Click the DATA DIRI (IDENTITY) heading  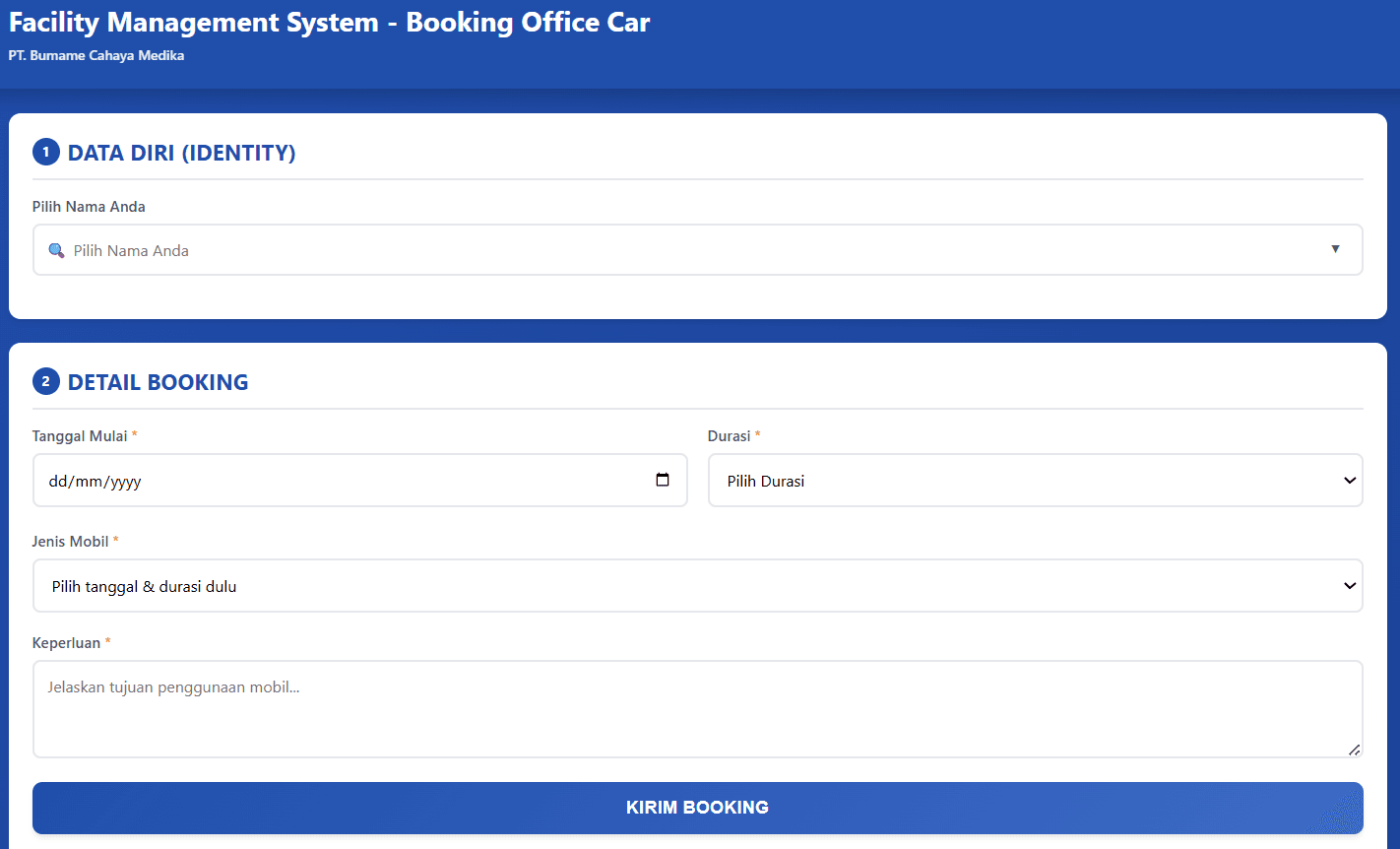pos(181,153)
